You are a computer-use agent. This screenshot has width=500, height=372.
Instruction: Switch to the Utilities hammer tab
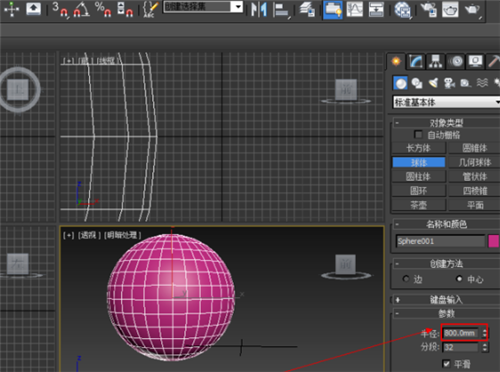(494, 61)
